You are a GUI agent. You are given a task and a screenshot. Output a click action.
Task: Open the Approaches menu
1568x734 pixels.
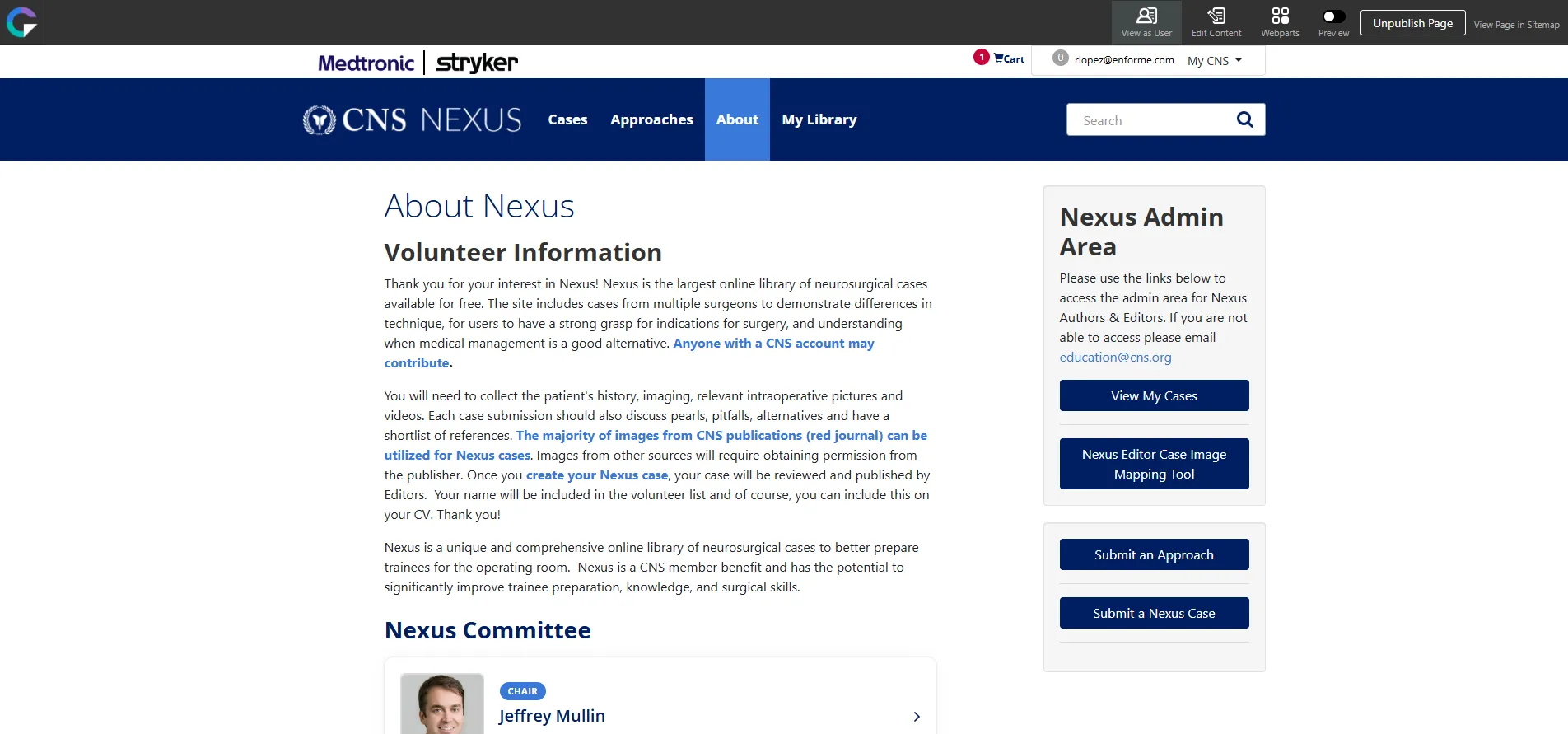(651, 119)
